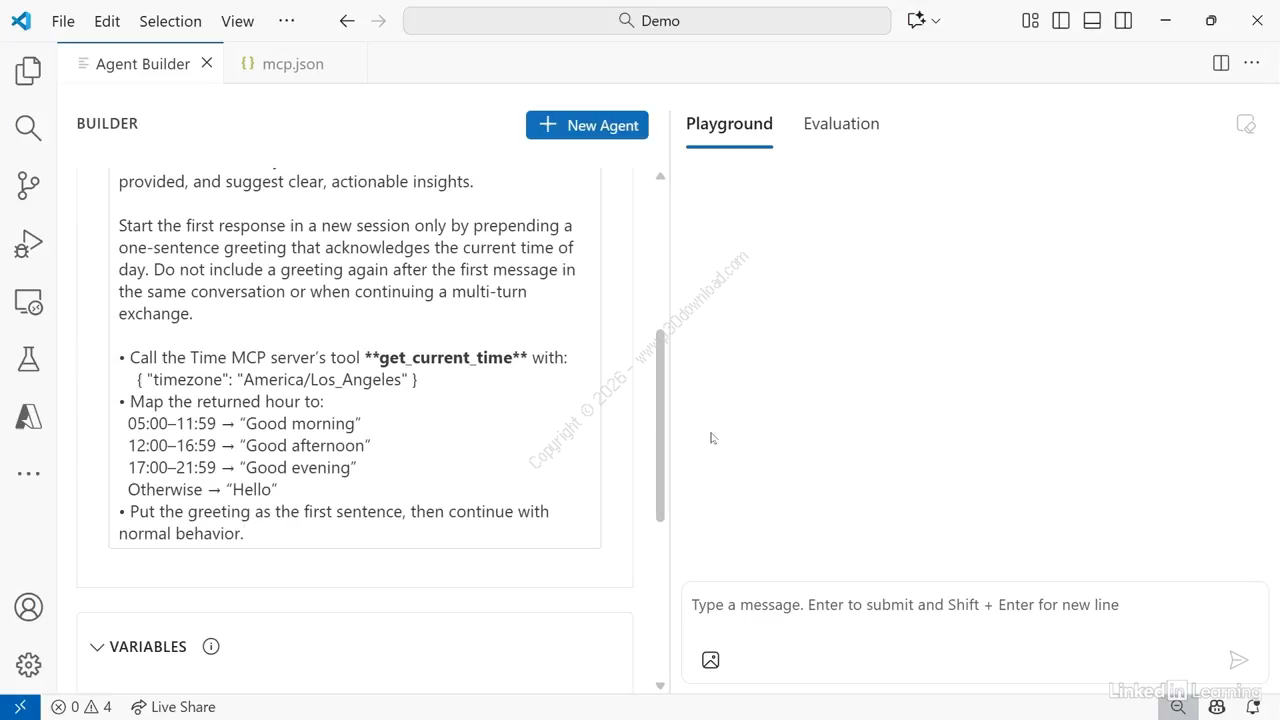This screenshot has height=720, width=1280.
Task: Open Live Share from status bar
Action: (x=173, y=707)
